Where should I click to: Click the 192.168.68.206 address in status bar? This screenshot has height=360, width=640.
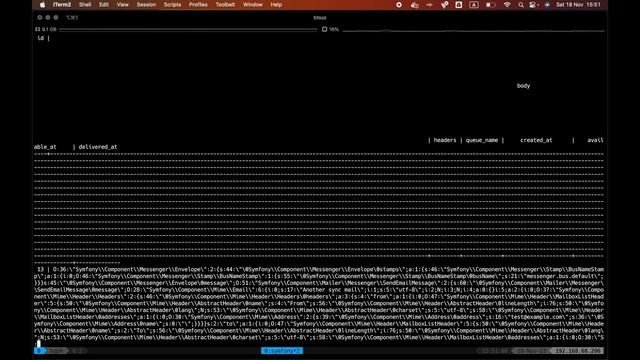pyautogui.click(x=578, y=351)
